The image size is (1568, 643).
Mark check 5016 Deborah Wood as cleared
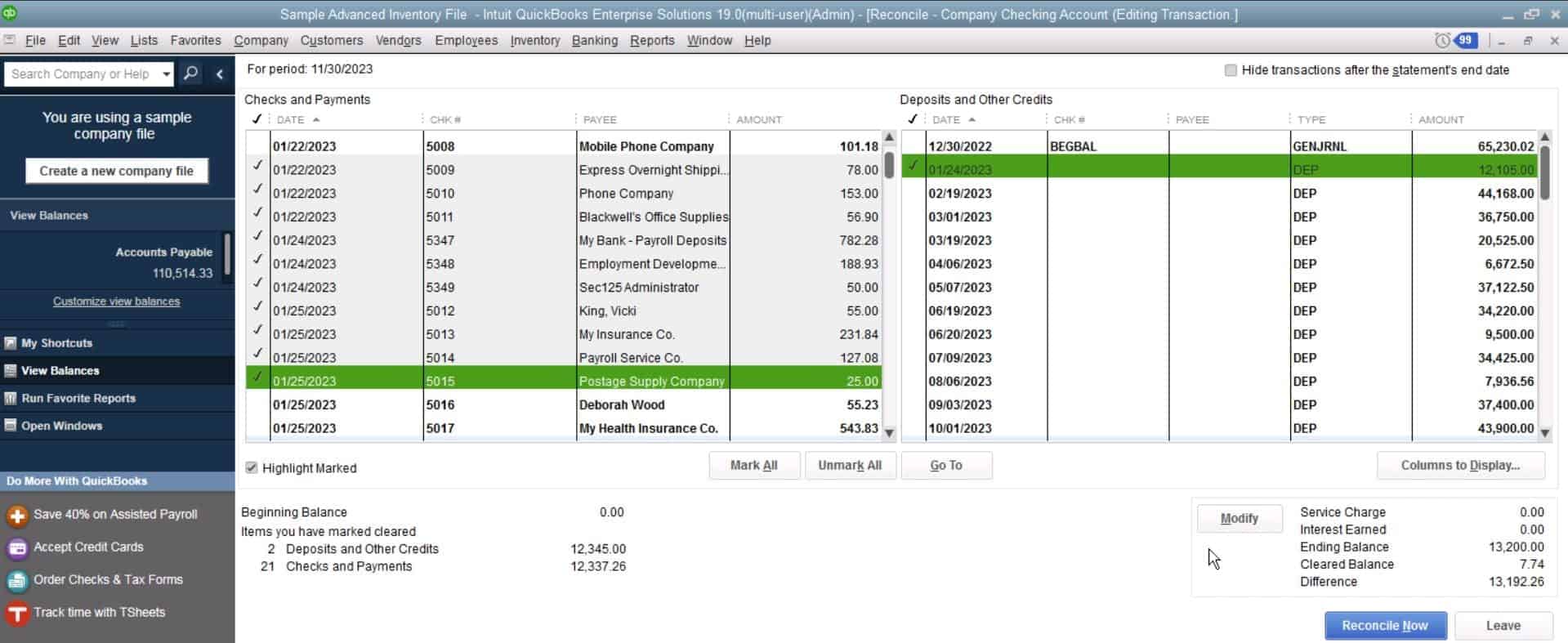pos(258,404)
